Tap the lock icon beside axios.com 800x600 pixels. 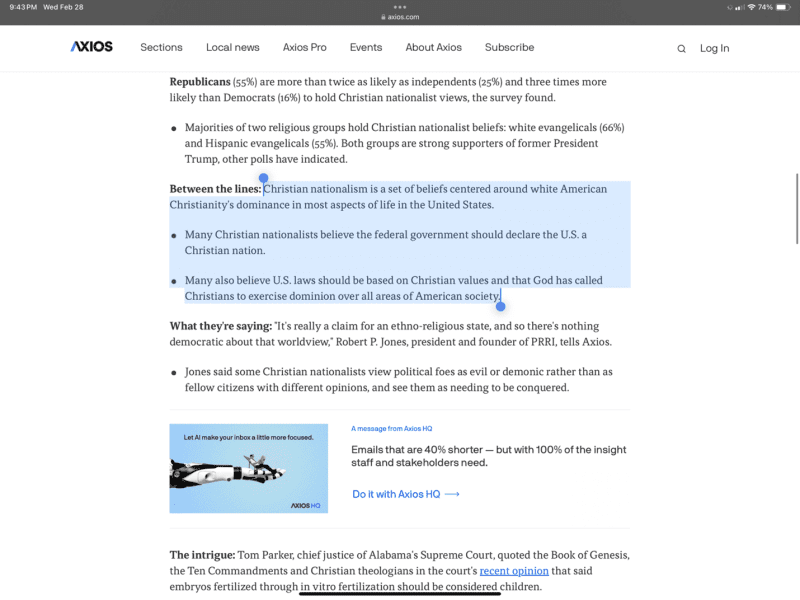384,17
